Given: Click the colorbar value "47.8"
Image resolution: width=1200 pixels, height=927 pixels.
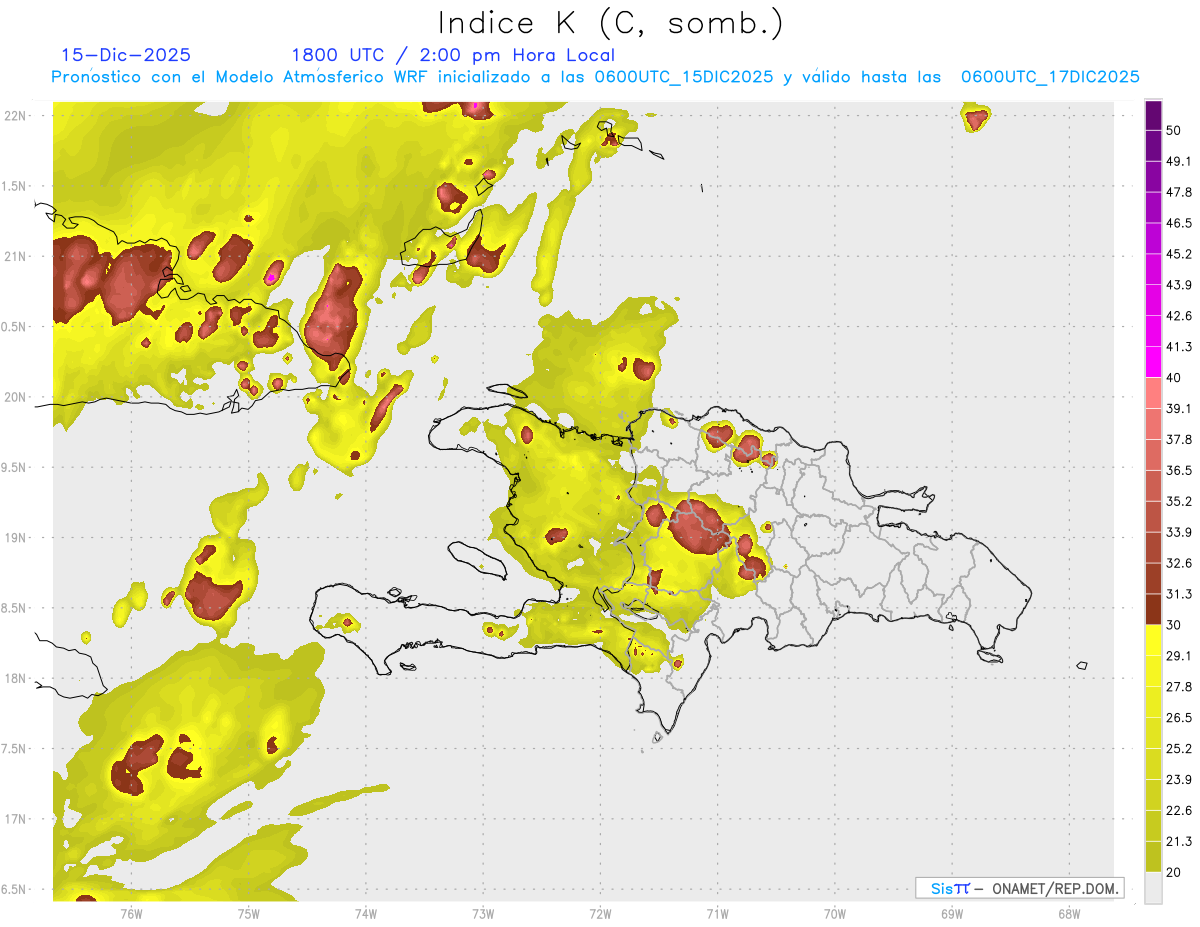Looking at the screenshot, I should tap(1179, 192).
